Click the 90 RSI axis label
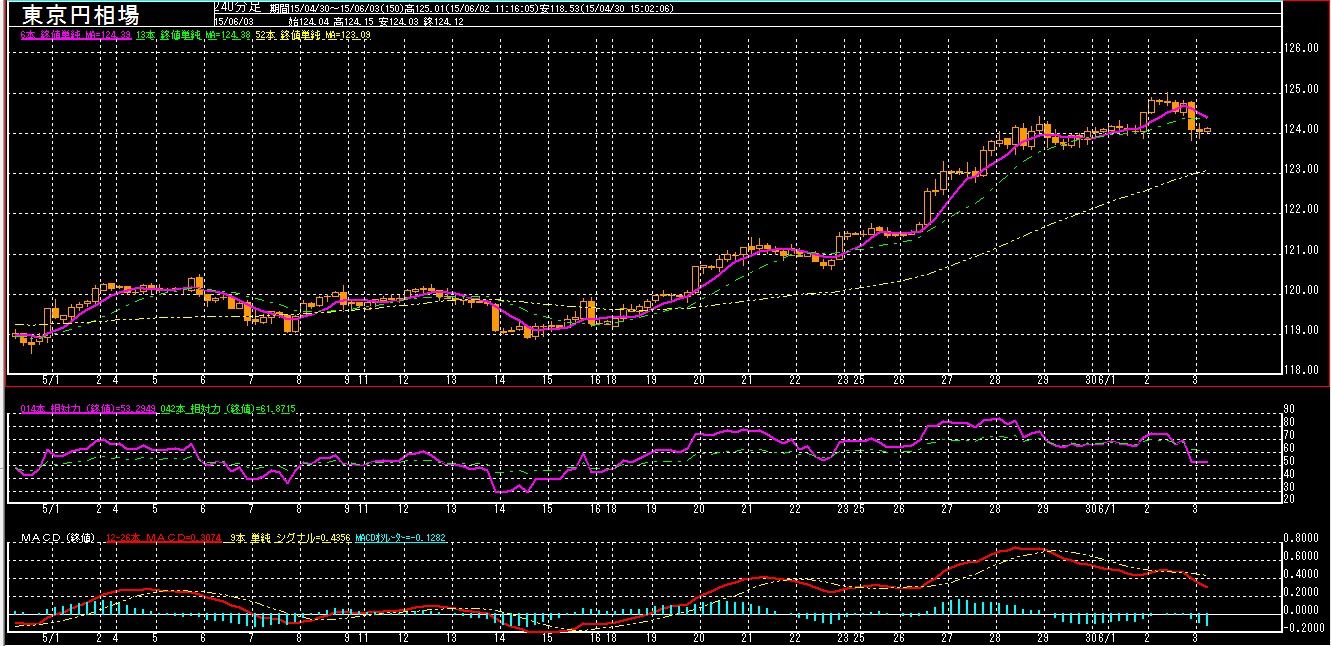1331x646 pixels. 1291,409
